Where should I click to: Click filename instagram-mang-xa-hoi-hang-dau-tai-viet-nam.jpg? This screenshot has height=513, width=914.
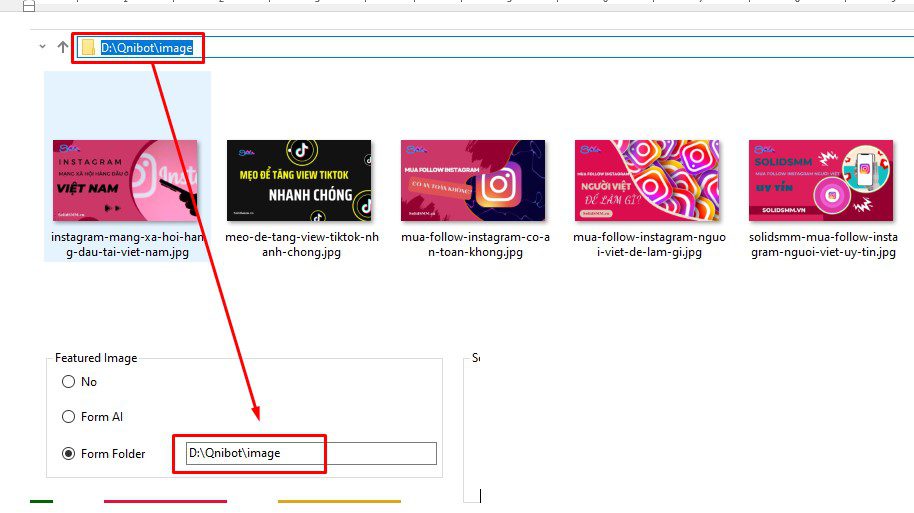pos(127,245)
